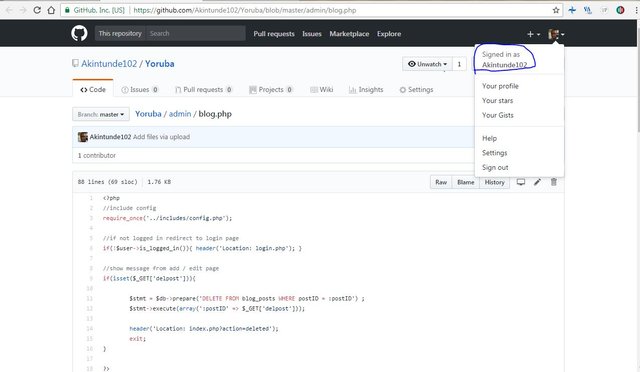Open Akintunde102 owner link in title

109,64
